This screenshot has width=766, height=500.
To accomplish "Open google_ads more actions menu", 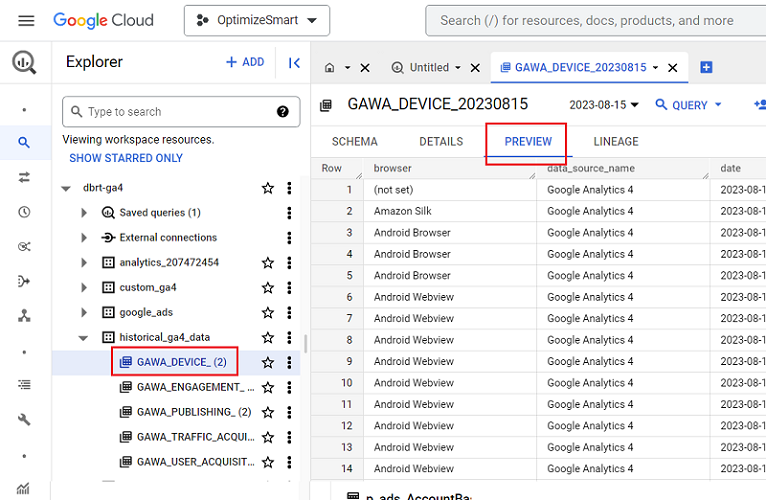I will click(x=289, y=312).
